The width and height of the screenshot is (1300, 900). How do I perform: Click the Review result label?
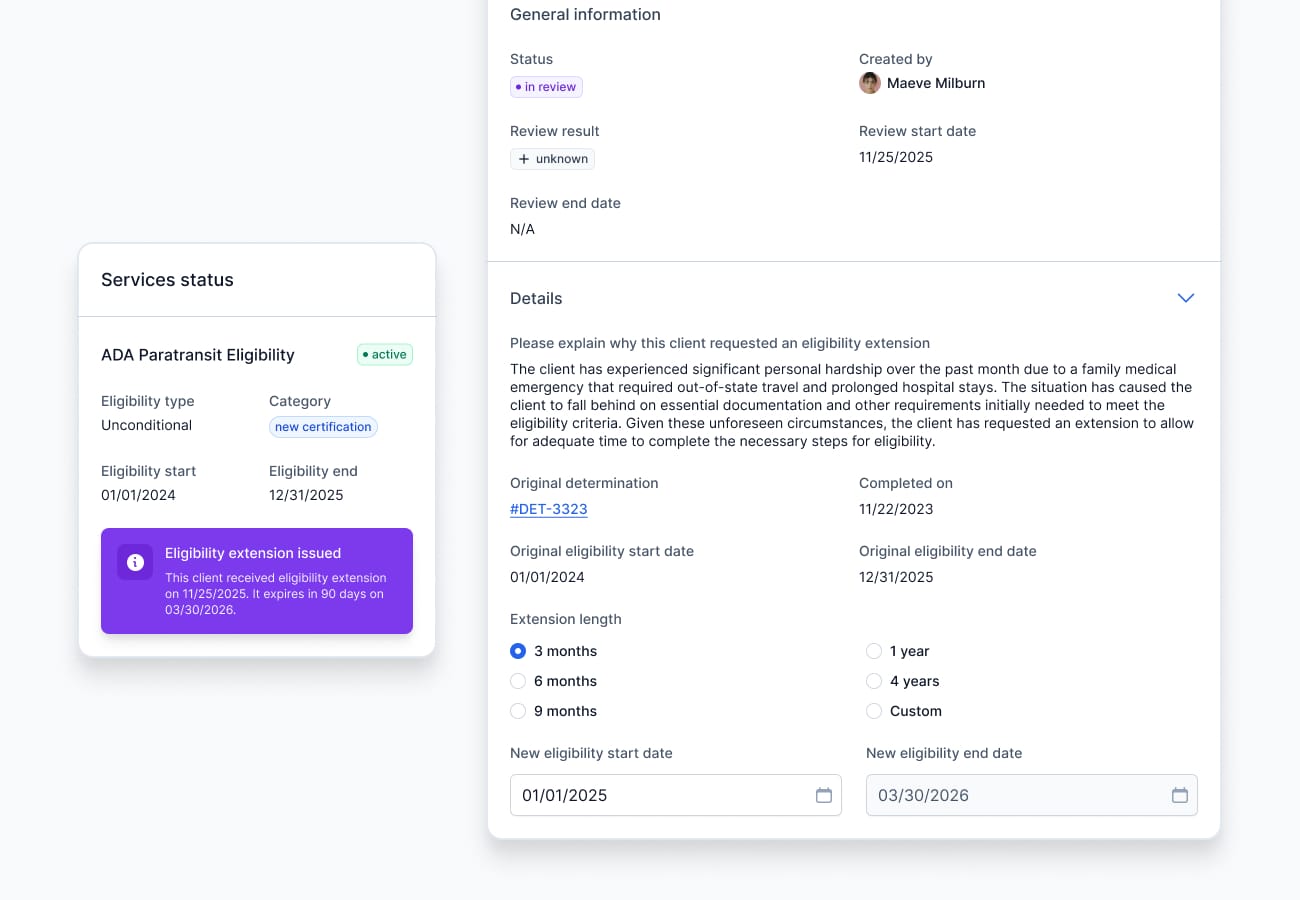(555, 131)
